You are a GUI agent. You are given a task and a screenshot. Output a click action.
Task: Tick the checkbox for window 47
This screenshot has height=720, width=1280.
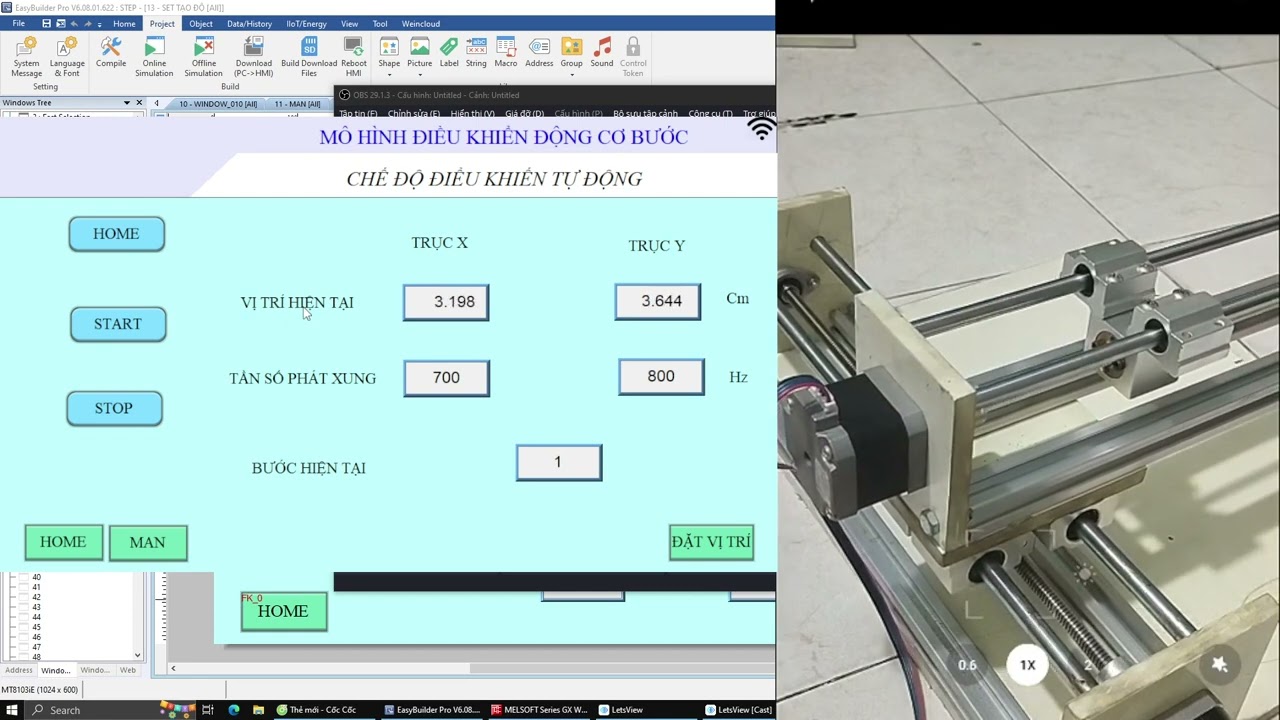tap(24, 647)
